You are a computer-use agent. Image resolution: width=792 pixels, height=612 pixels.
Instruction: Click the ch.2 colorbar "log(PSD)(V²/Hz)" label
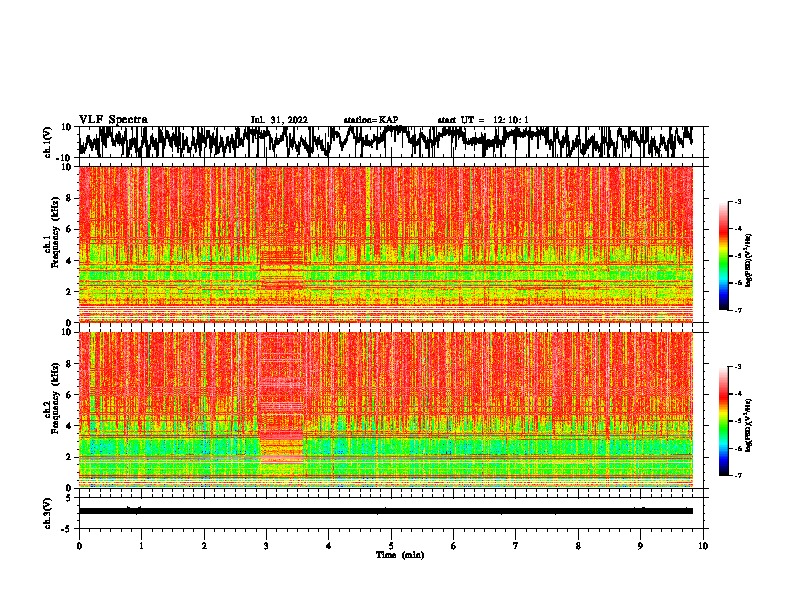pos(748,425)
